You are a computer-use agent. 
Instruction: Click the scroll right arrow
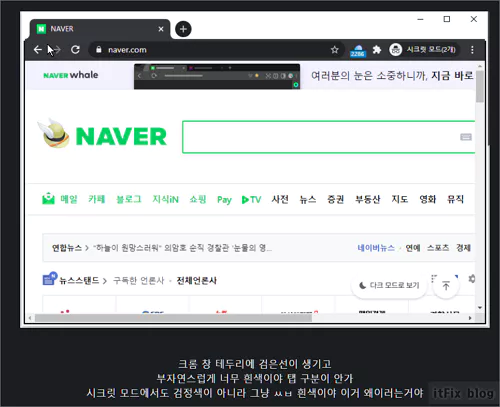[470, 318]
